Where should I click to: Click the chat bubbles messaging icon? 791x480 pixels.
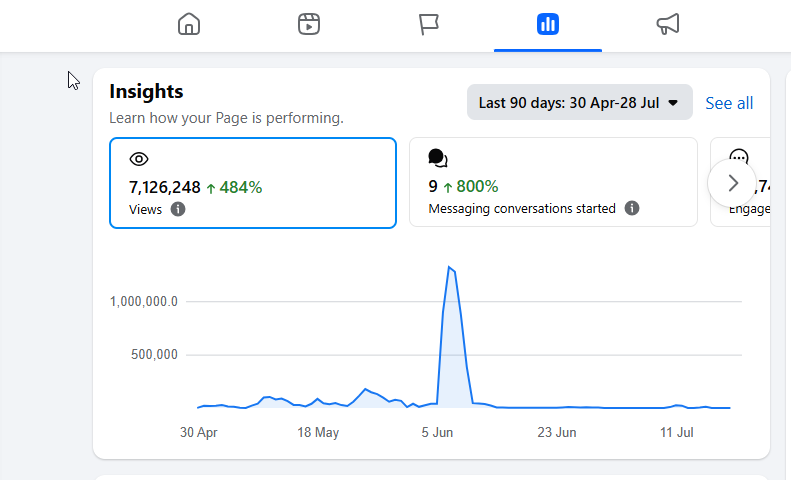point(438,158)
